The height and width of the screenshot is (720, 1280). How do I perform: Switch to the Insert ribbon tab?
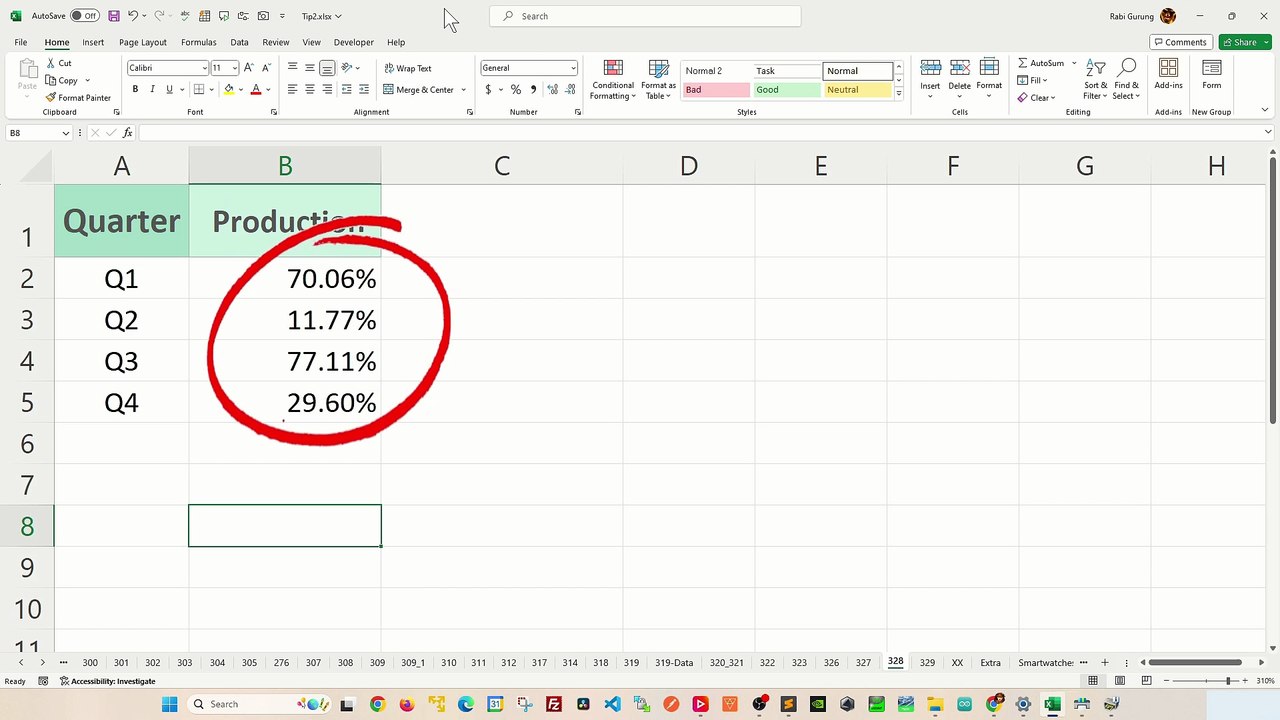(93, 42)
